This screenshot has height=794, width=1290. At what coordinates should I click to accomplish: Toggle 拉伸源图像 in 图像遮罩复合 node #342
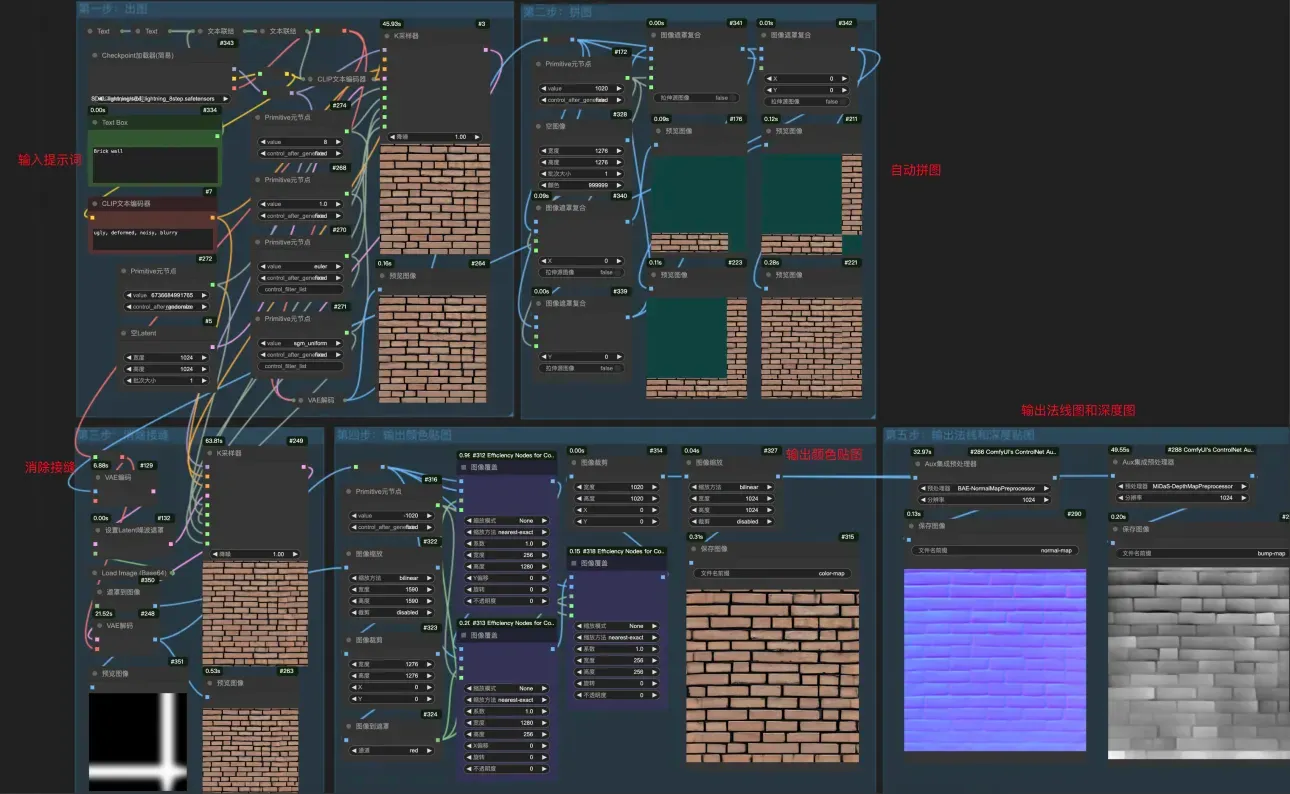click(x=807, y=101)
